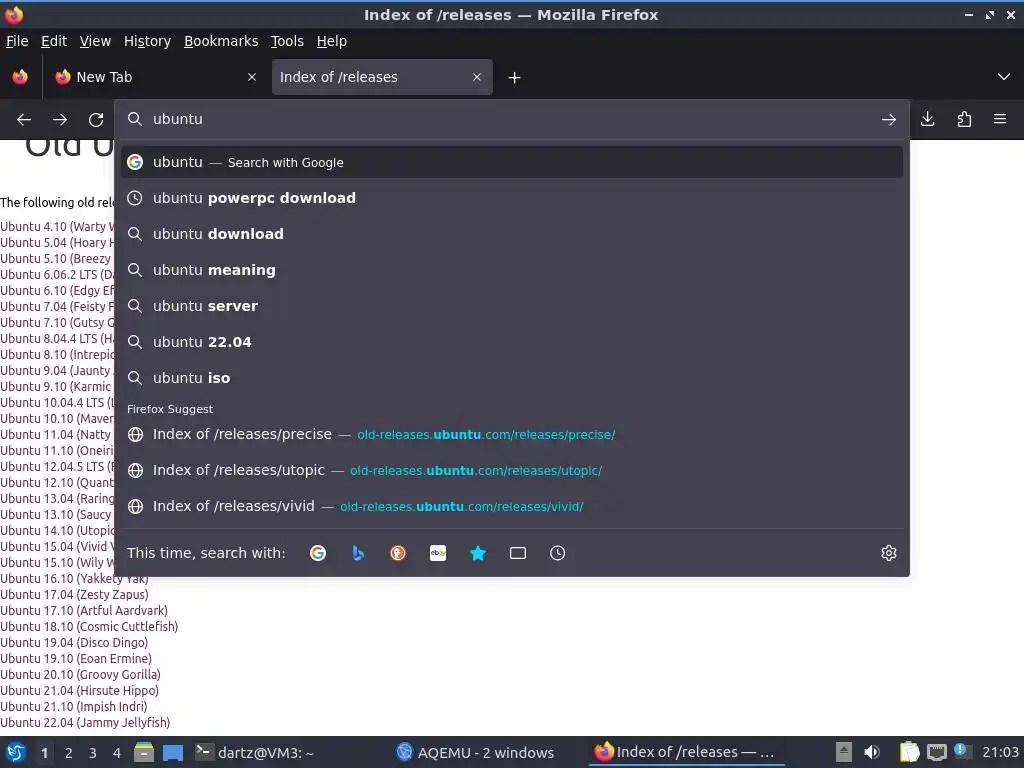Image resolution: width=1024 pixels, height=768 pixels.
Task: Search bookmarks using the star icon
Action: coord(478,553)
